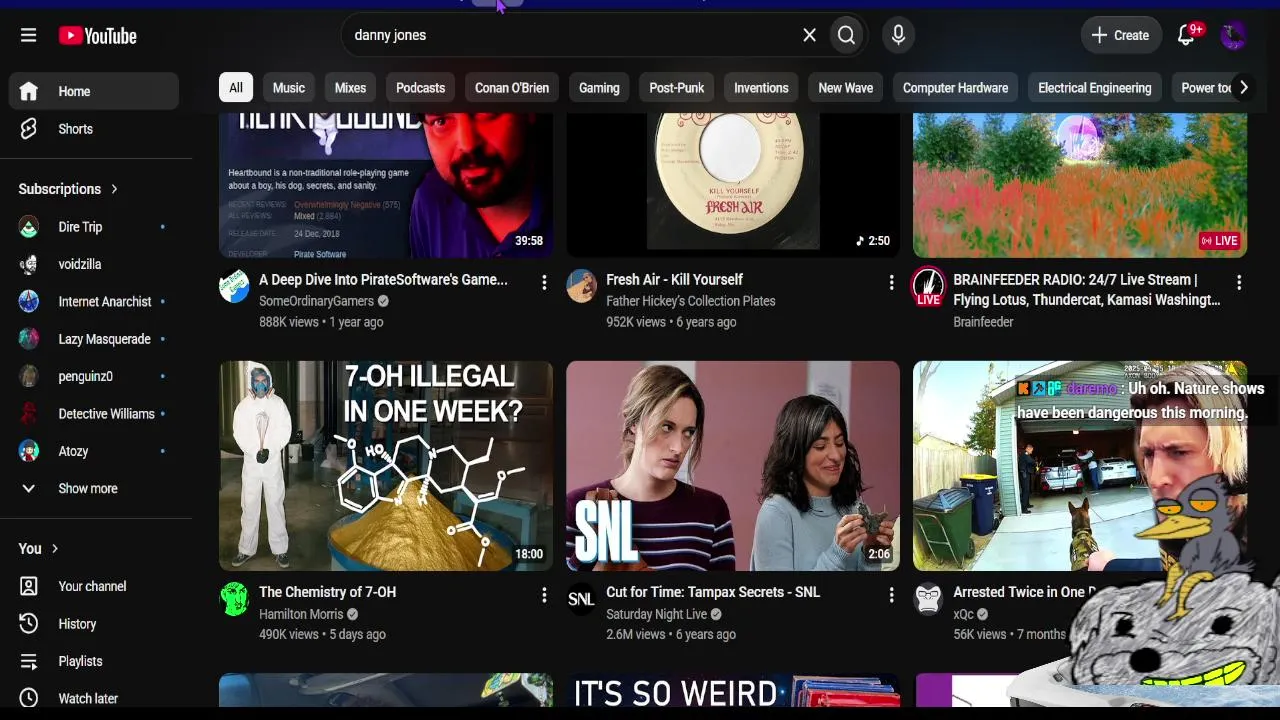The height and width of the screenshot is (720, 1280).
Task: Expand the You section chevron
Action: tap(55, 549)
